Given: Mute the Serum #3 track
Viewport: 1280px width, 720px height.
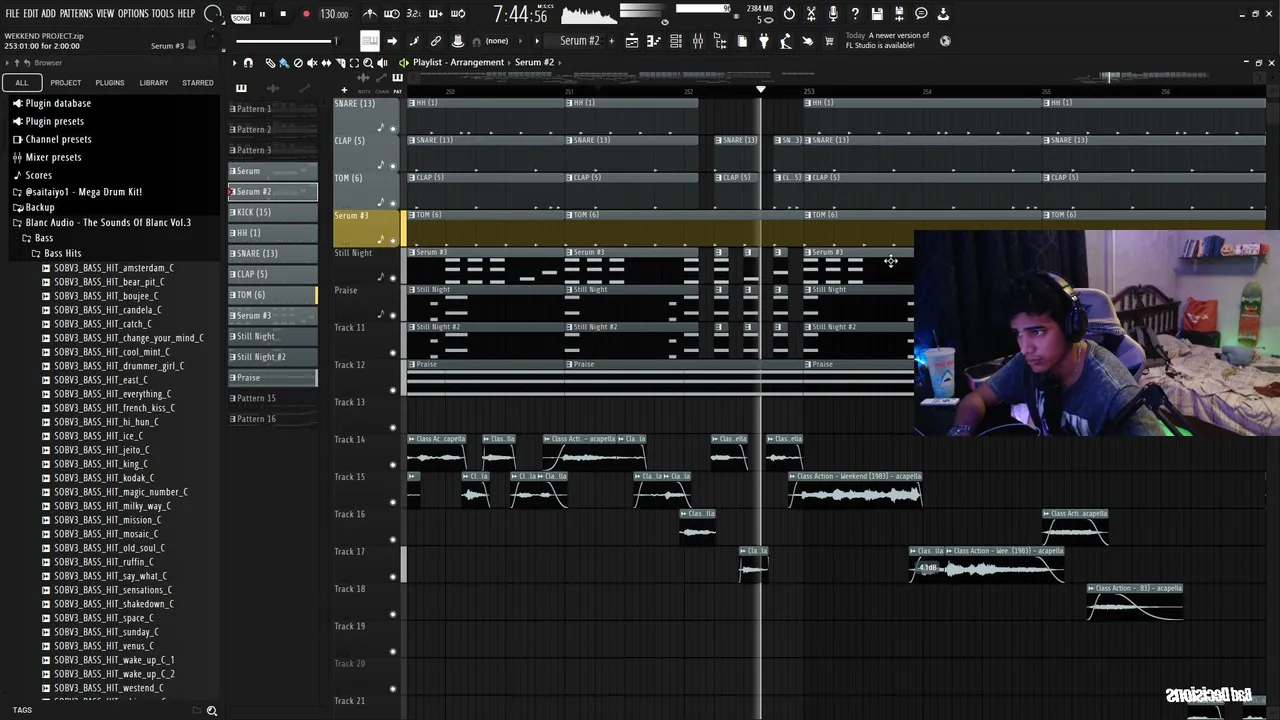Looking at the screenshot, I should [x=393, y=240].
